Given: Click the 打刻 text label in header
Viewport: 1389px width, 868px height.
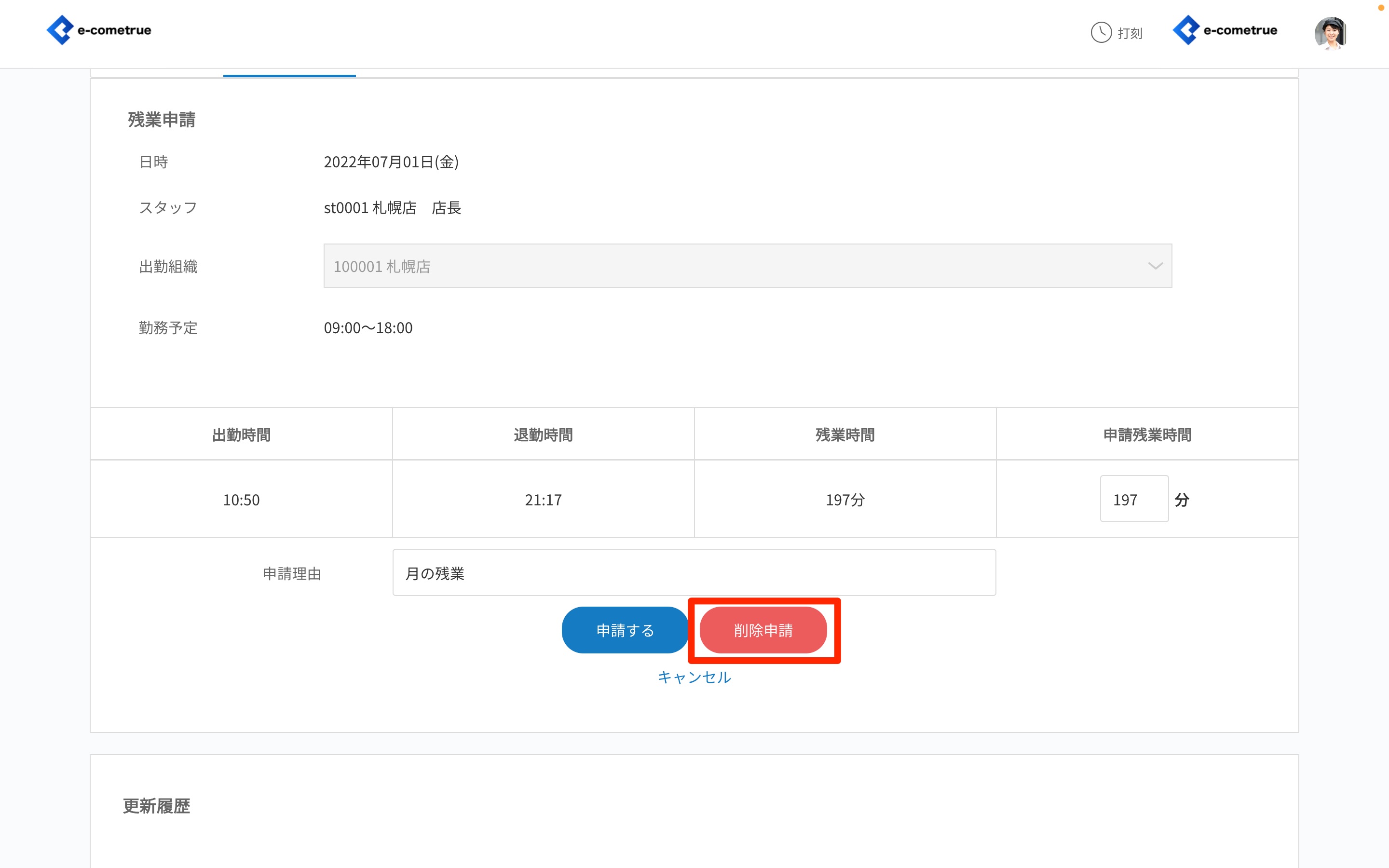Looking at the screenshot, I should point(1130,33).
